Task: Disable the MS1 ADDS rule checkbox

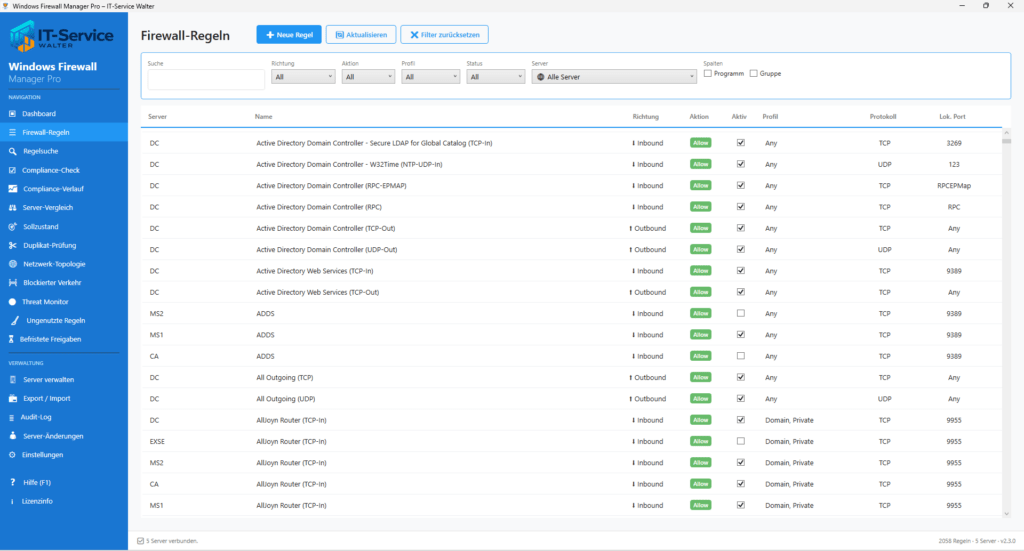Action: coord(741,335)
